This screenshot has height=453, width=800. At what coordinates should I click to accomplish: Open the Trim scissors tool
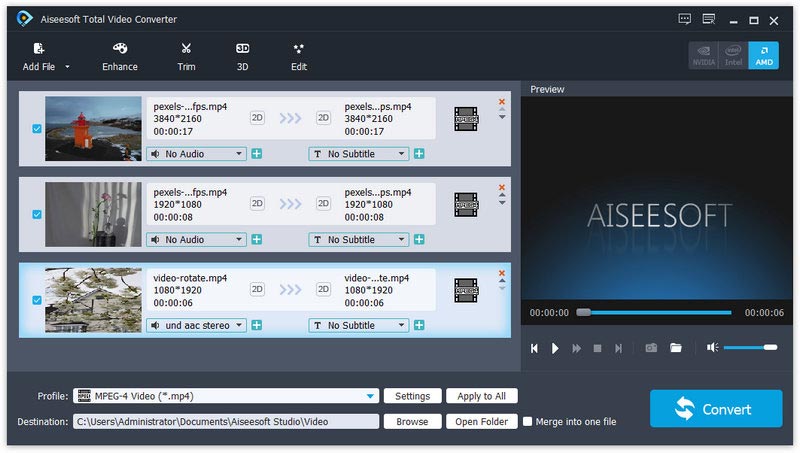tap(186, 57)
